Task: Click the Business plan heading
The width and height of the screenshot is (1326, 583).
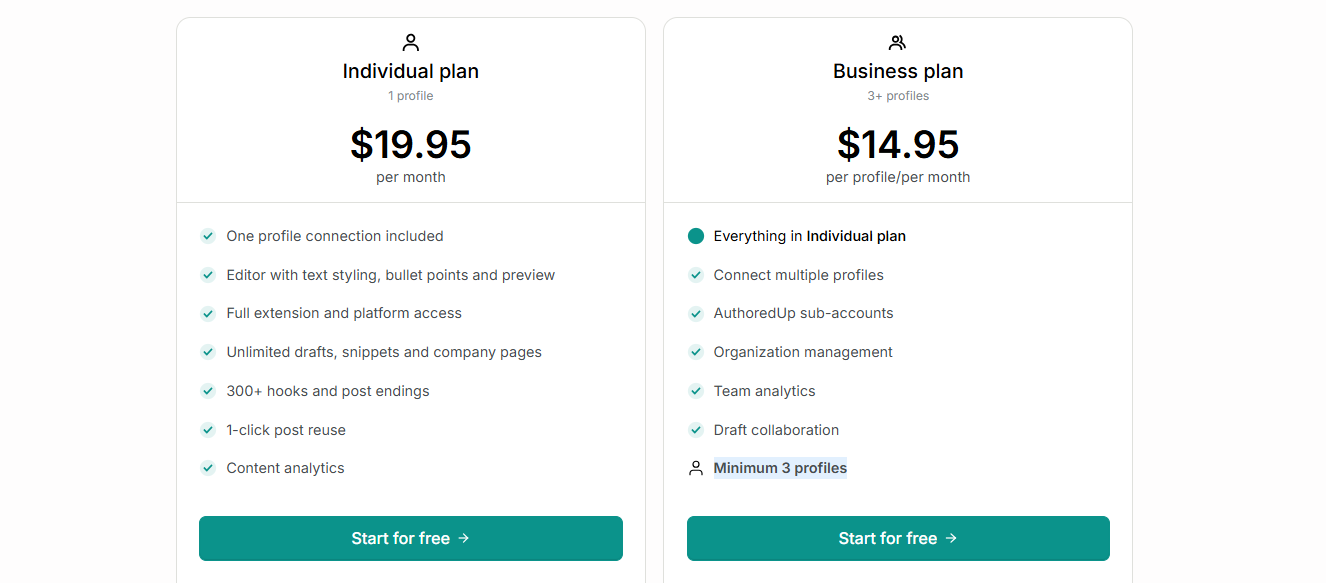Action: click(x=898, y=71)
